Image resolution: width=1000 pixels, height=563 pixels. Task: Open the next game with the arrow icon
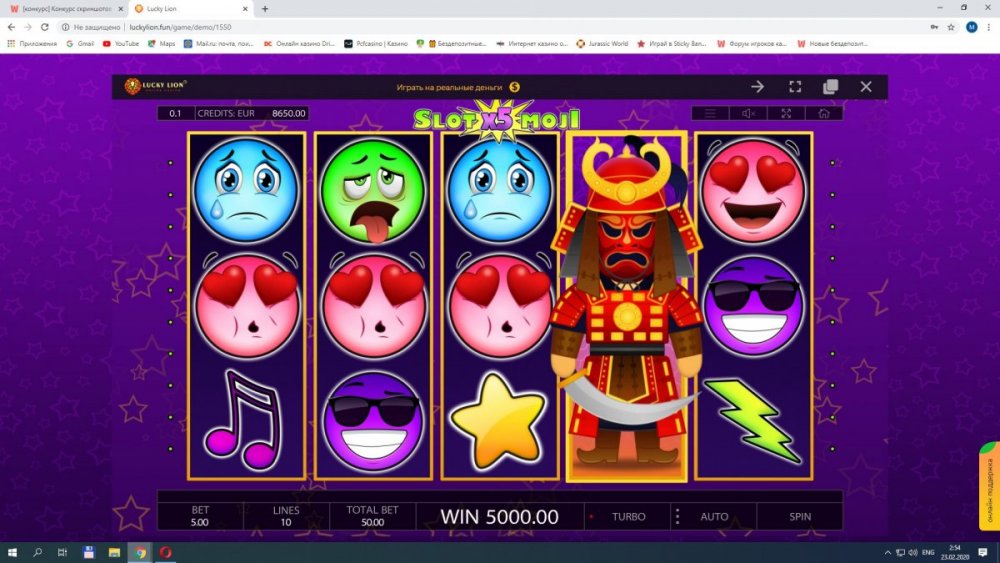point(758,87)
